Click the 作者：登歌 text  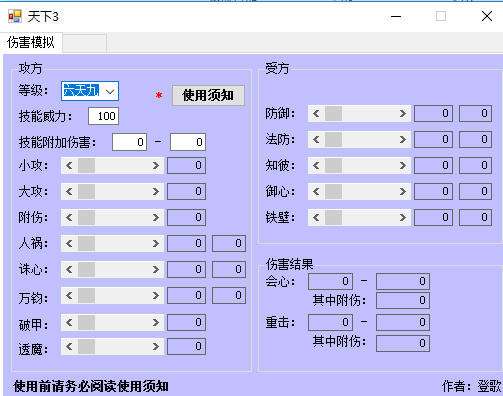[x=472, y=386]
